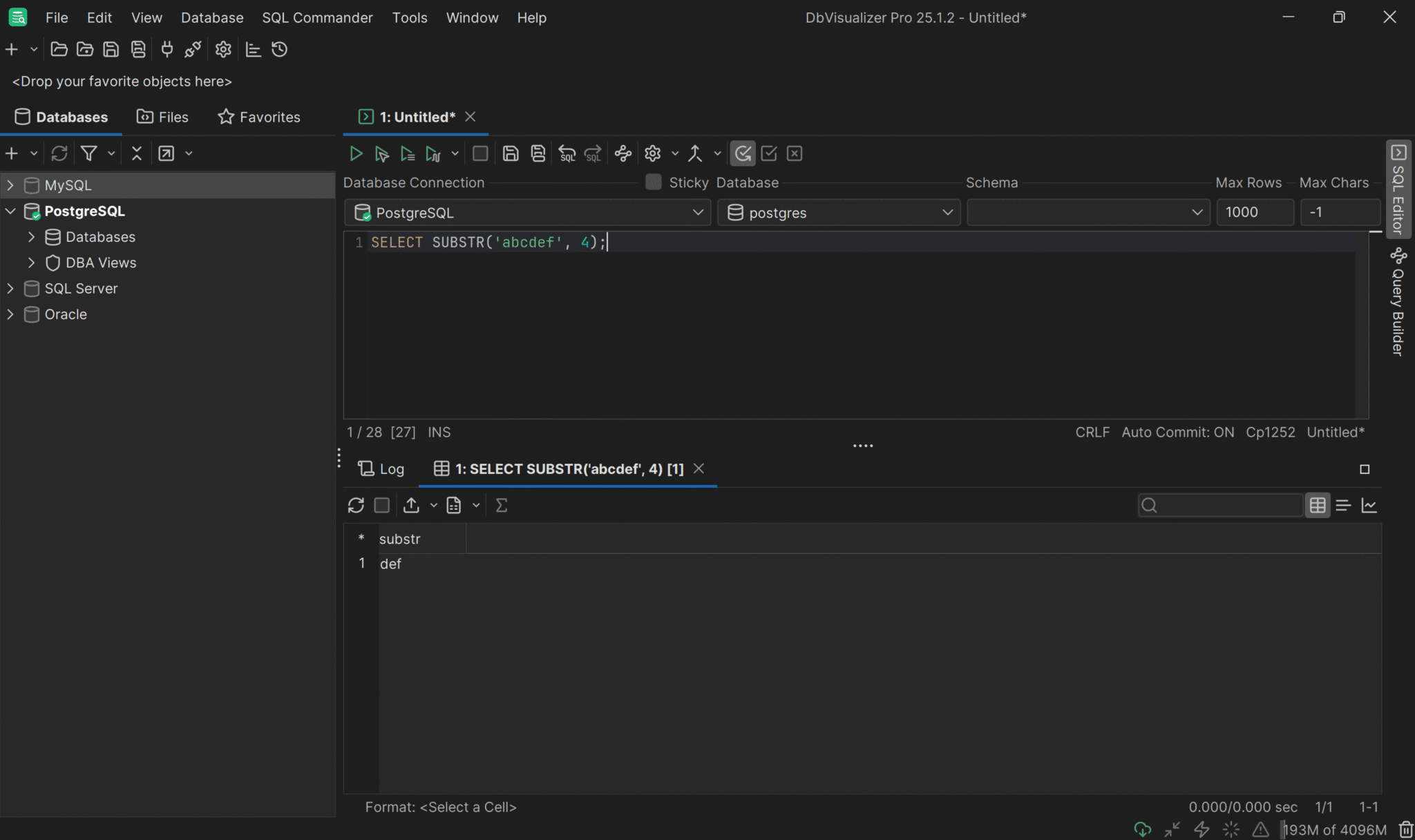The width and height of the screenshot is (1415, 840).
Task: Switch to the Favorites tab in sidebar
Action: [x=259, y=116]
